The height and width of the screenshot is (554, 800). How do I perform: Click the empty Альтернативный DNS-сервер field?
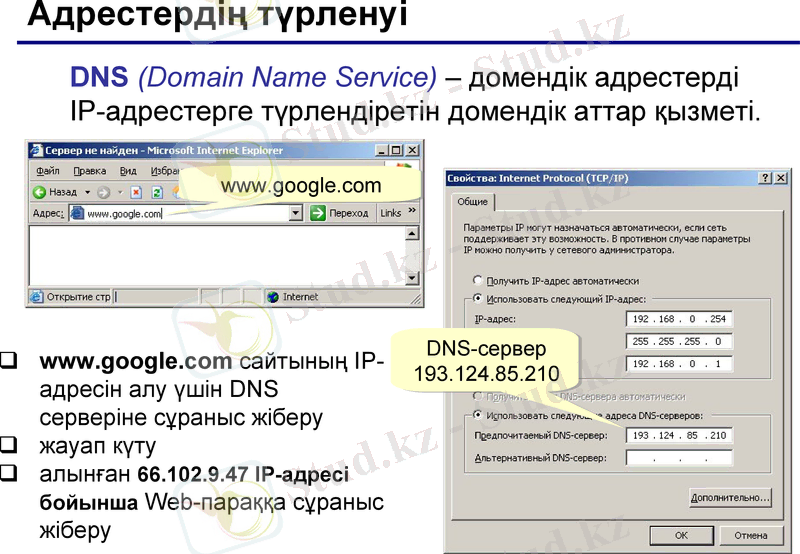click(x=679, y=458)
